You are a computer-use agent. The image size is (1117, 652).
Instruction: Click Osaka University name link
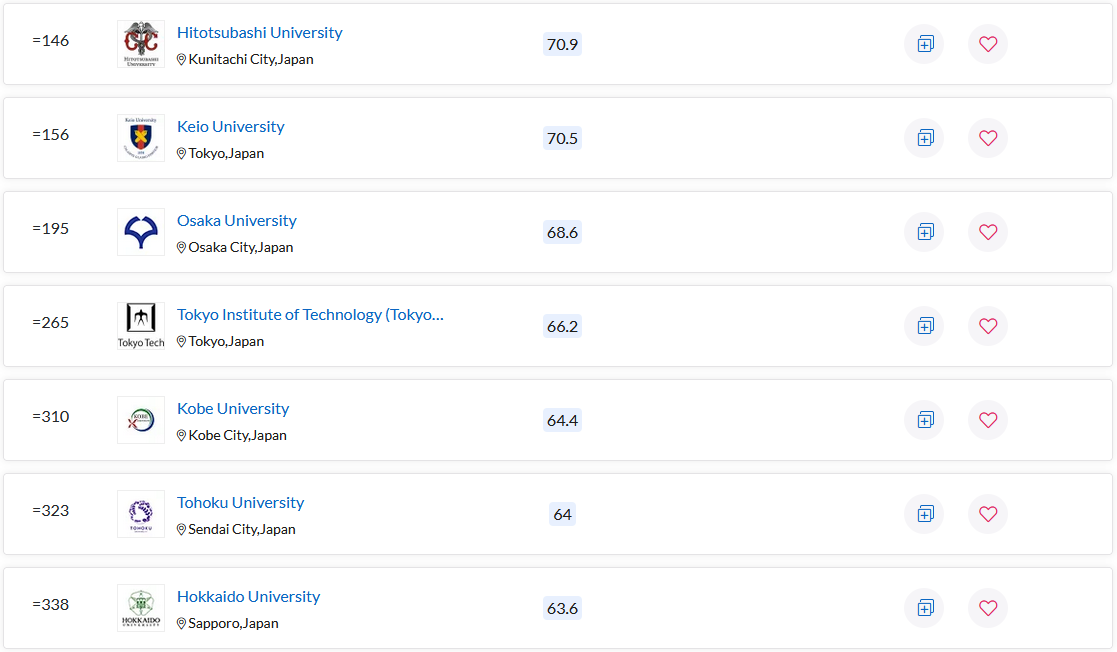(236, 221)
